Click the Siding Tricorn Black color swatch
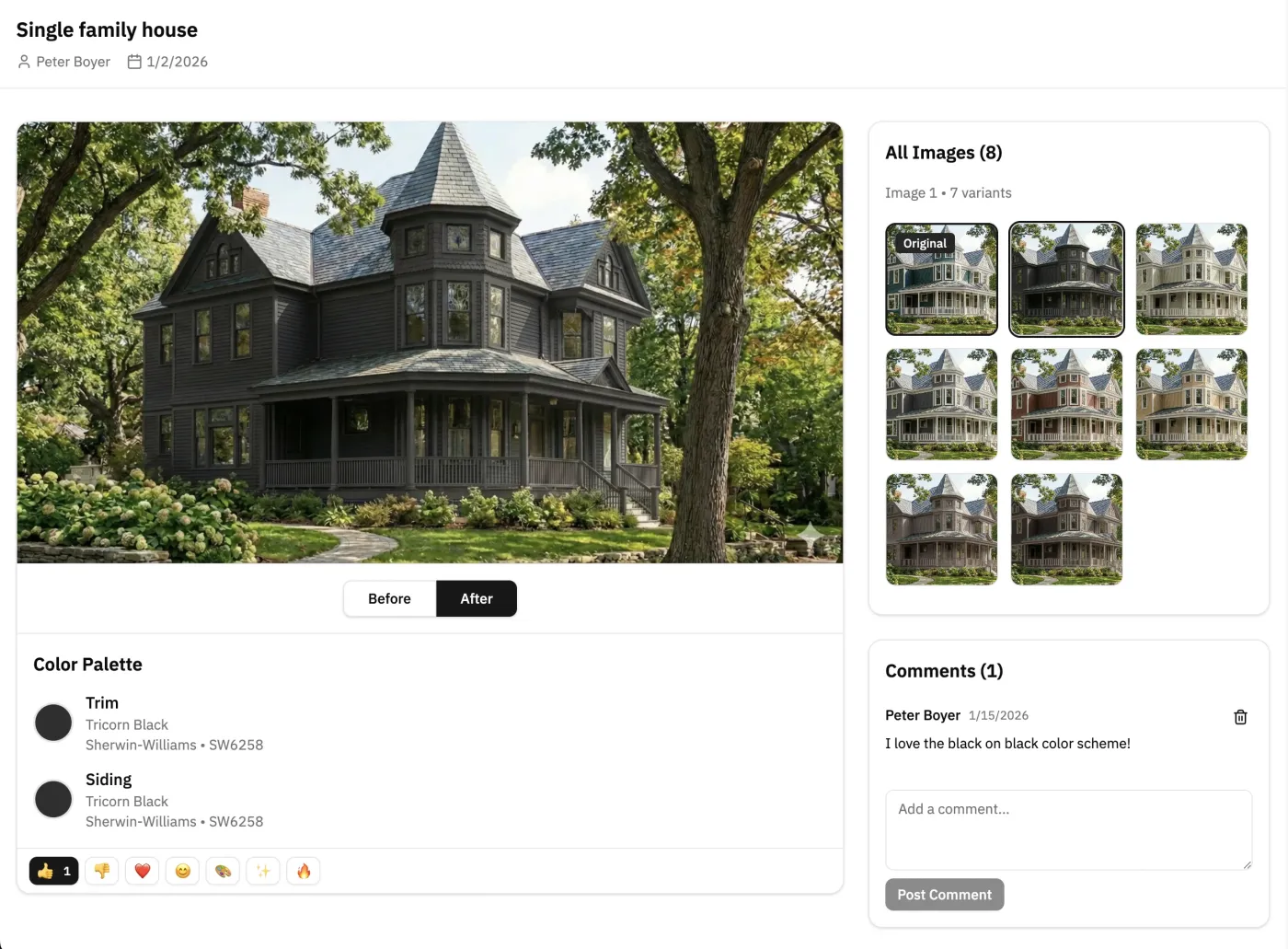 point(53,799)
